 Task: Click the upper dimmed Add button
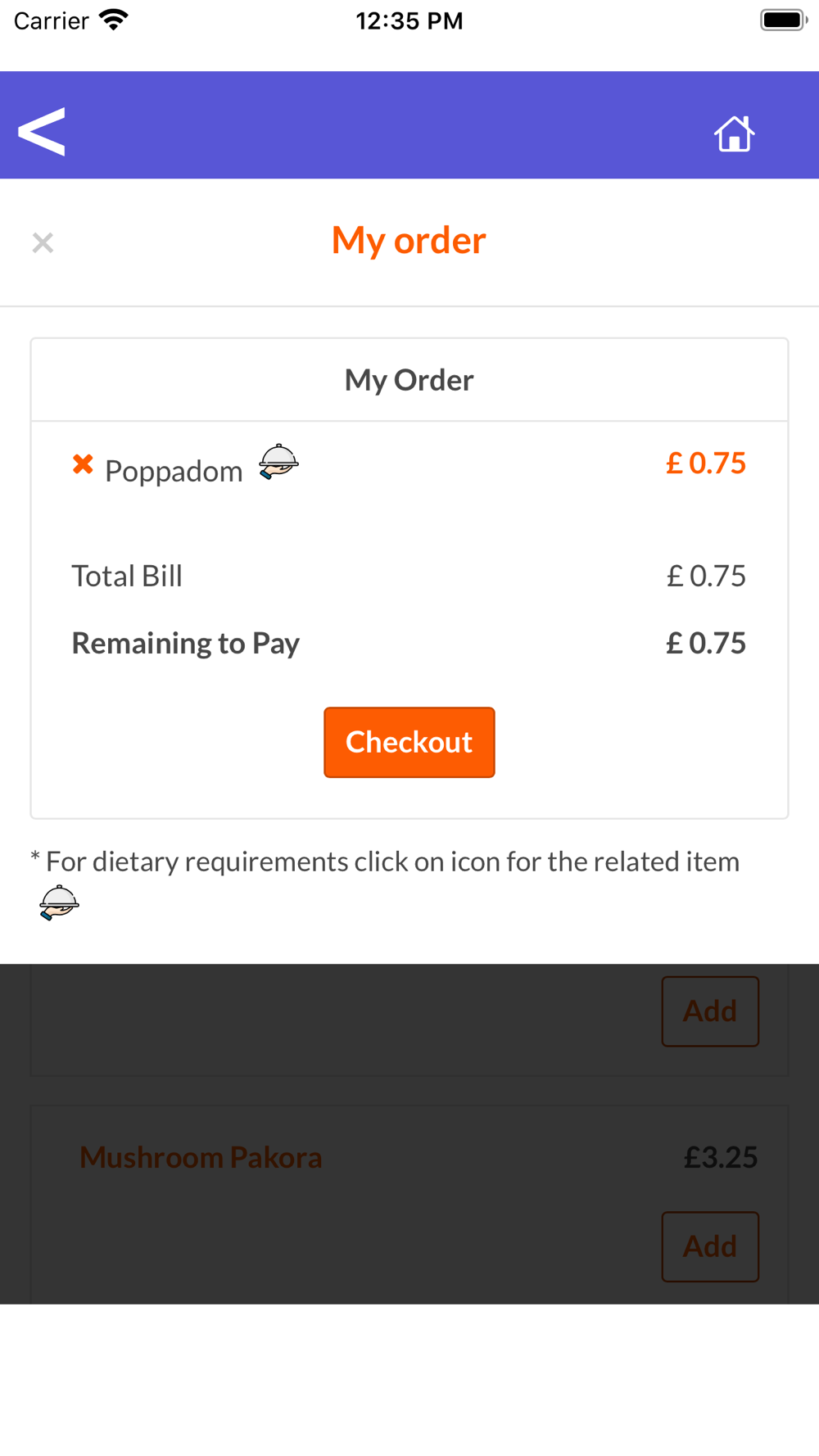pos(710,1011)
